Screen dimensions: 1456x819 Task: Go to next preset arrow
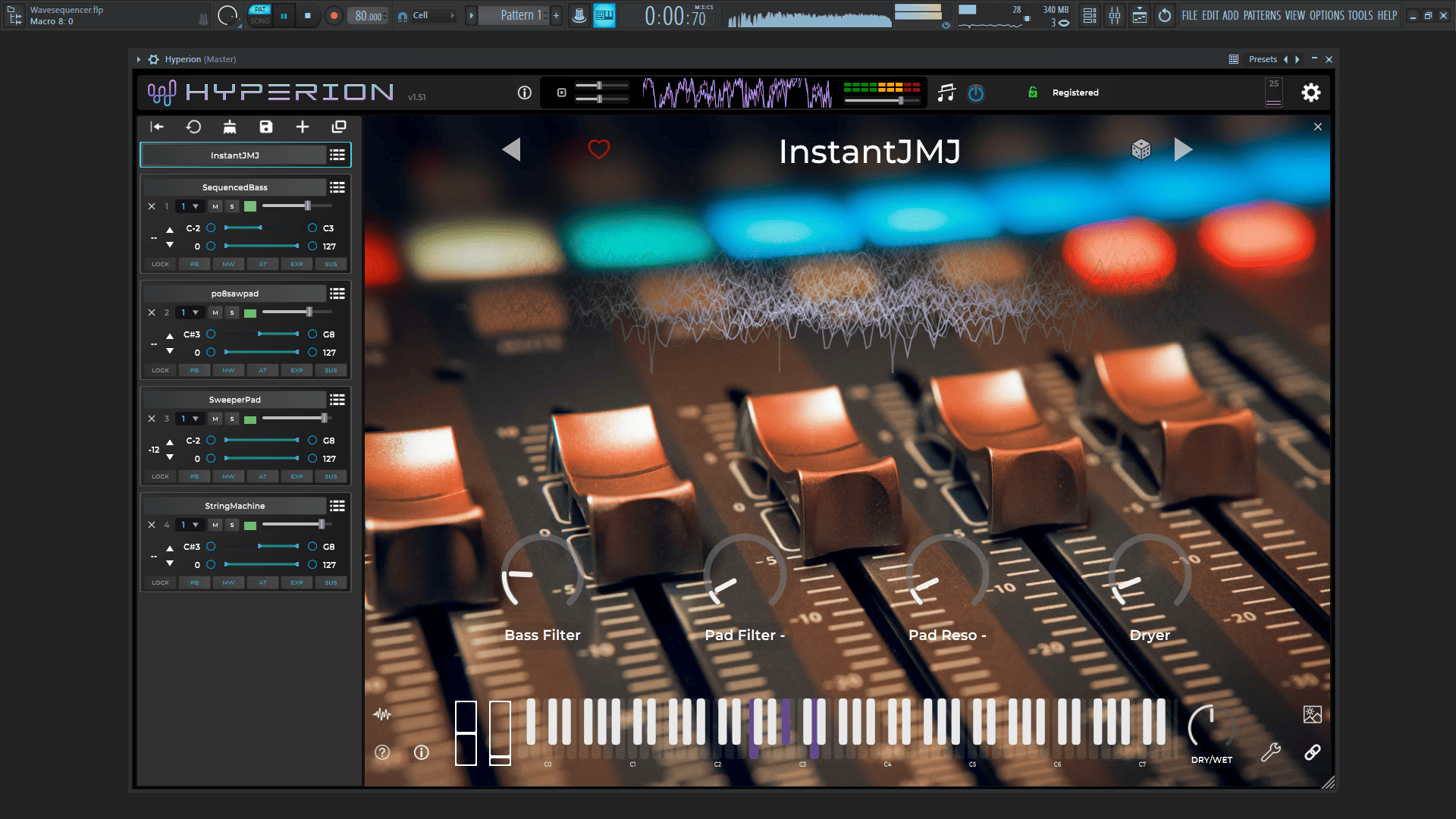pyautogui.click(x=1183, y=149)
